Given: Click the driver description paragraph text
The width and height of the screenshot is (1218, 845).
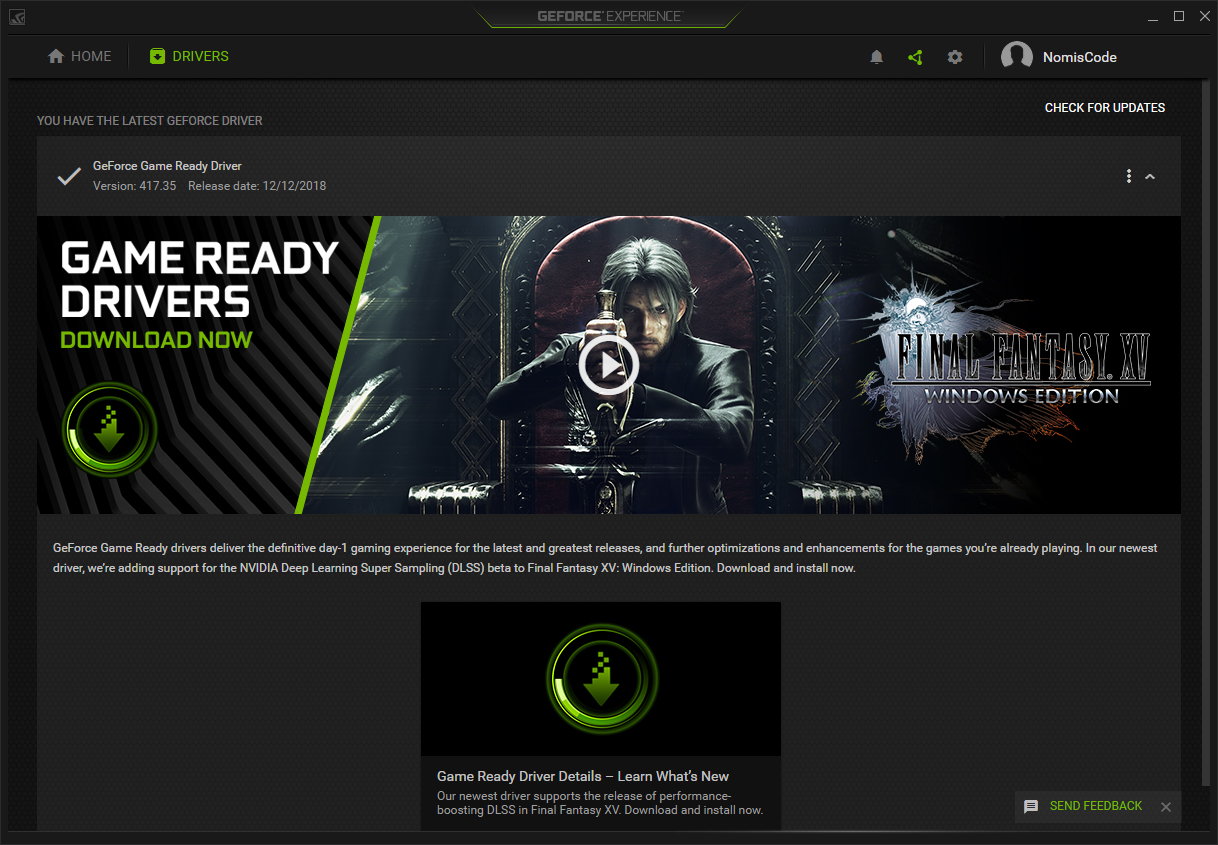Looking at the screenshot, I should point(605,558).
